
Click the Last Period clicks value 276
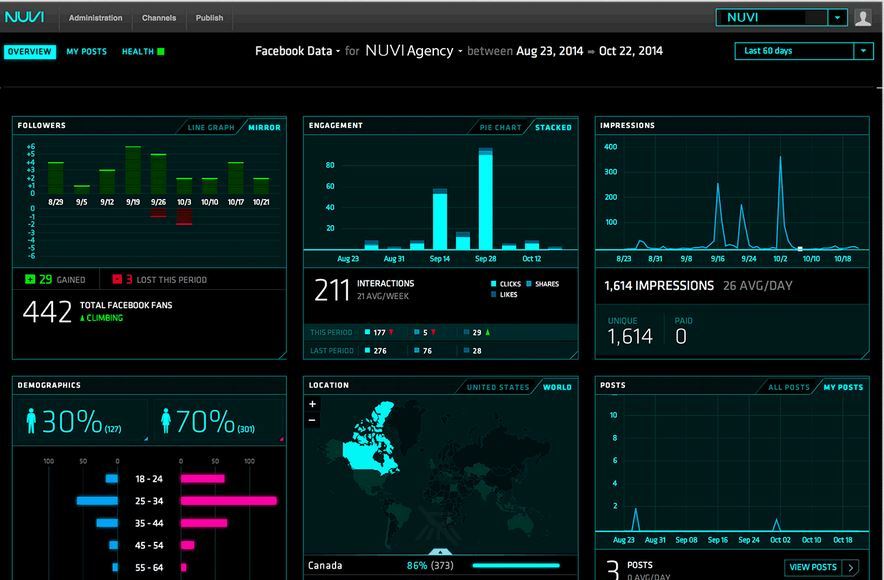[x=380, y=351]
